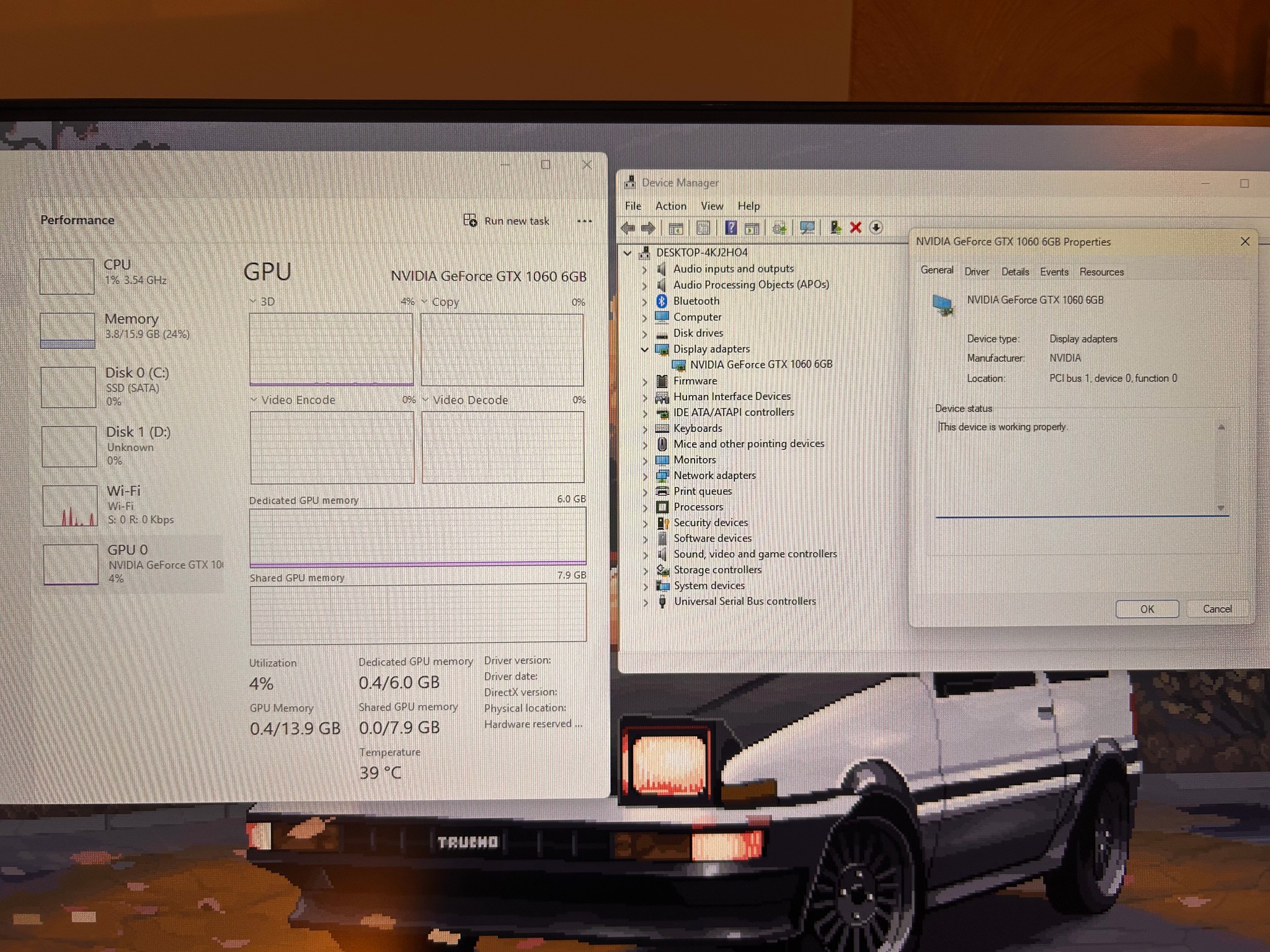
Task: Close the GTX 1060 Properties dialog
Action: point(1245,242)
